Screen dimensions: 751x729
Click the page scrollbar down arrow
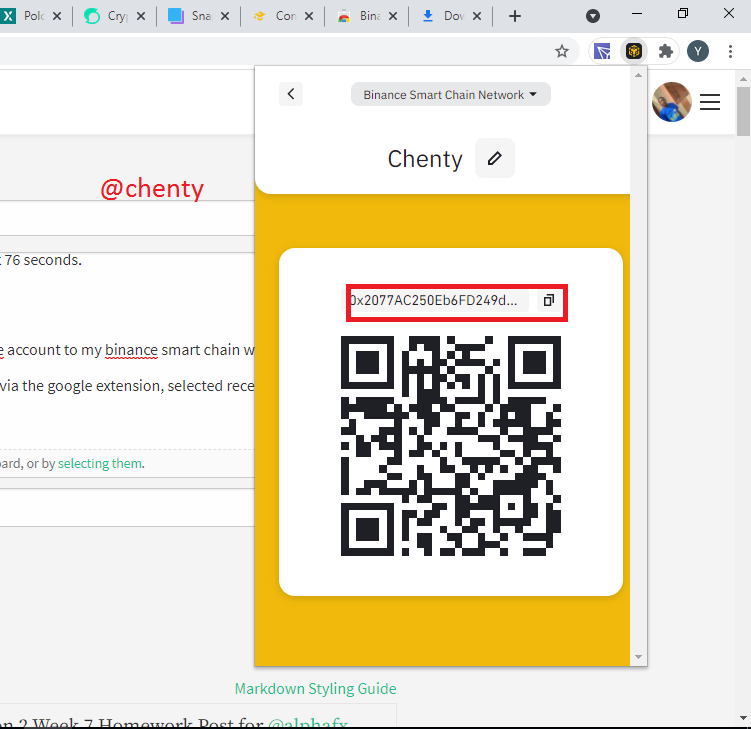point(743,718)
